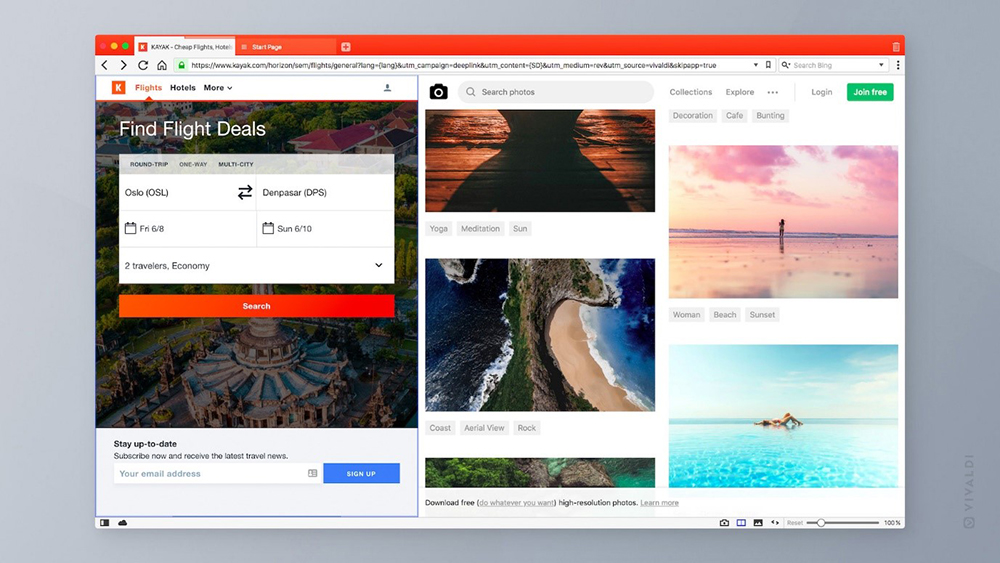Viewport: 1000px width, 563px height.
Task: Click the camera capture icon in status bar
Action: click(x=725, y=523)
